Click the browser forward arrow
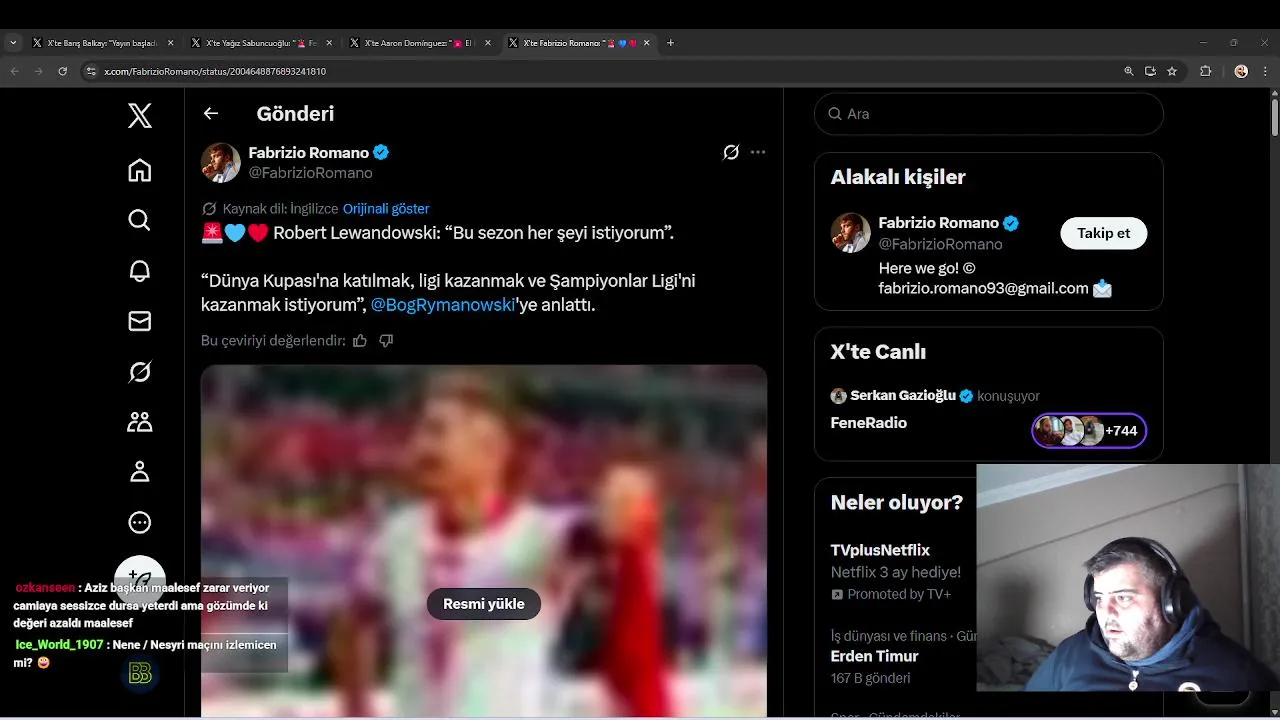Image resolution: width=1280 pixels, height=720 pixels. (38, 71)
